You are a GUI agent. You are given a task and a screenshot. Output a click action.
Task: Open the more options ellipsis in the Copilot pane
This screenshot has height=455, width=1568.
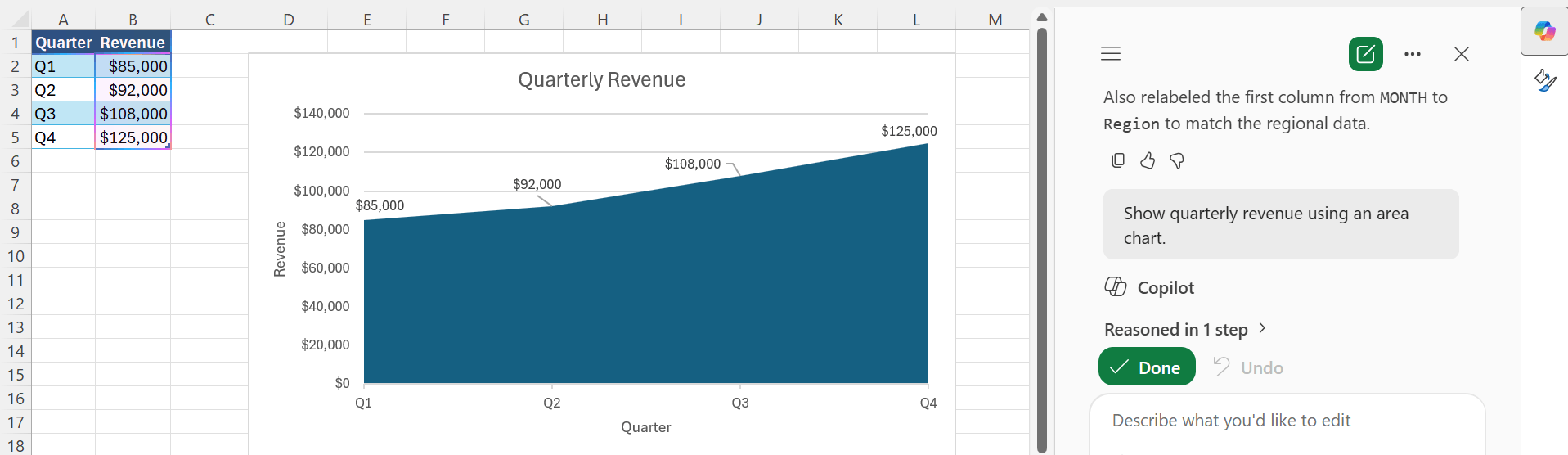click(x=1413, y=54)
